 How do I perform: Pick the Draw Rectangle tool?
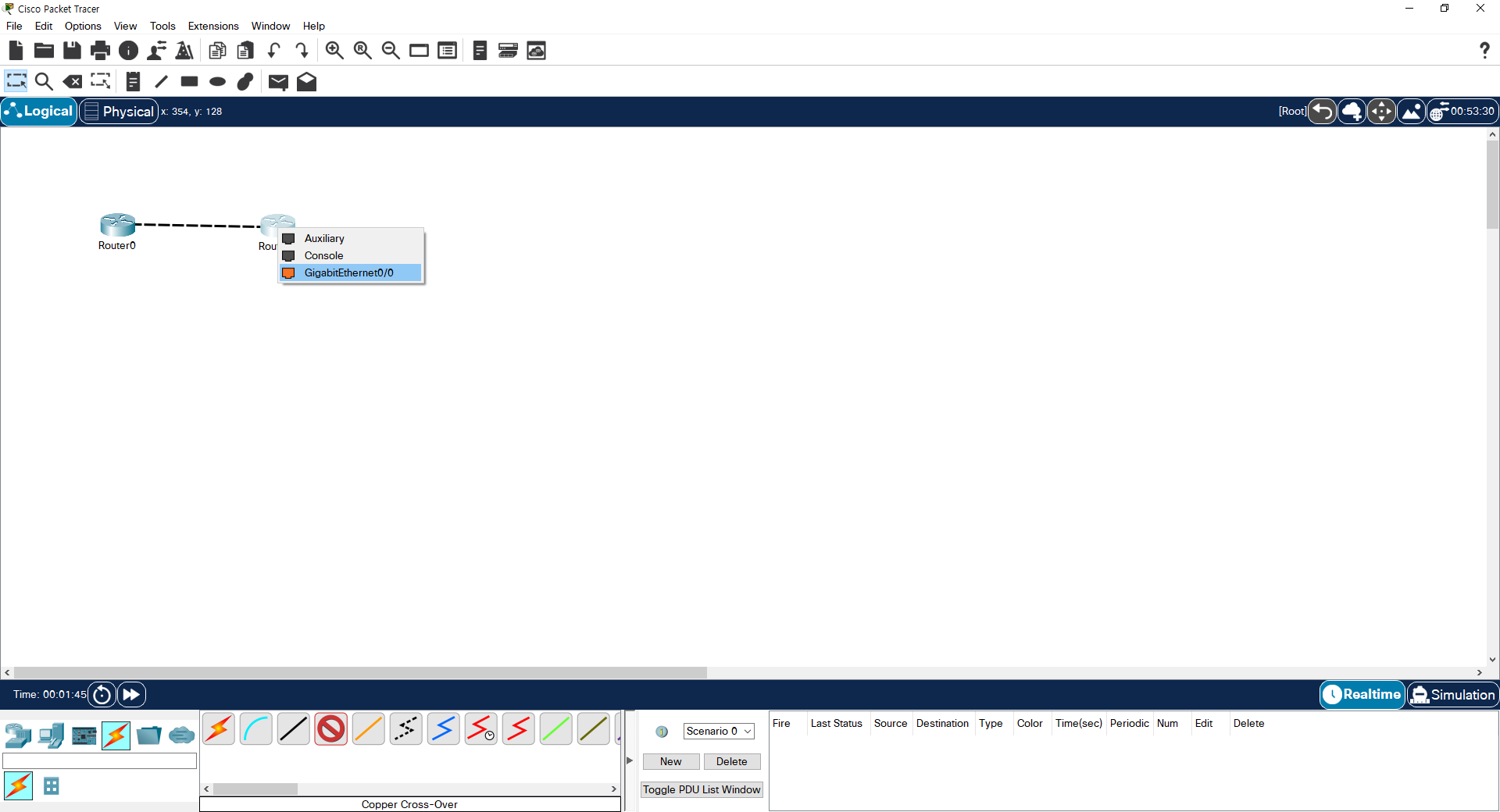pos(189,81)
